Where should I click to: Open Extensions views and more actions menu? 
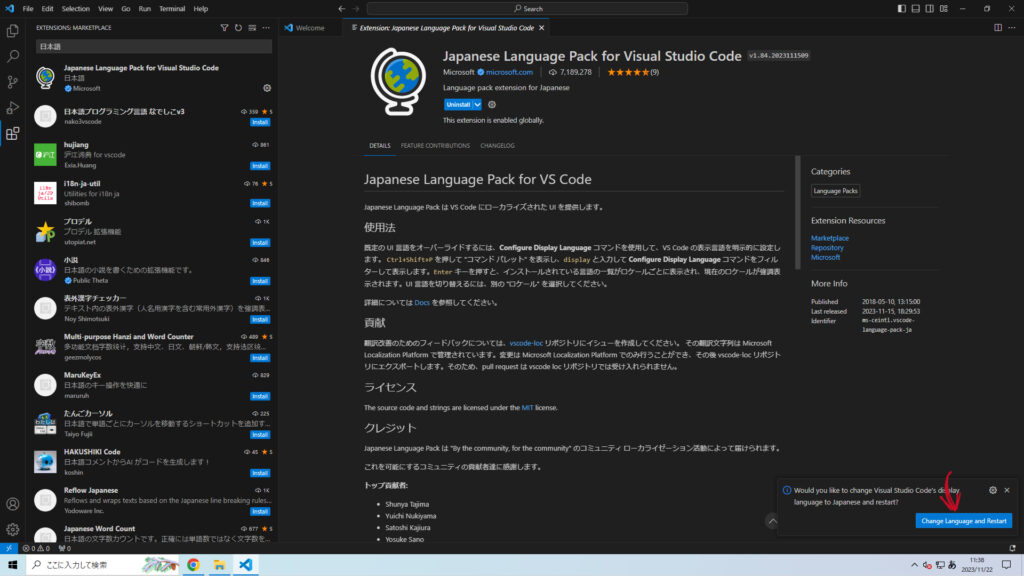pyautogui.click(x=266, y=28)
